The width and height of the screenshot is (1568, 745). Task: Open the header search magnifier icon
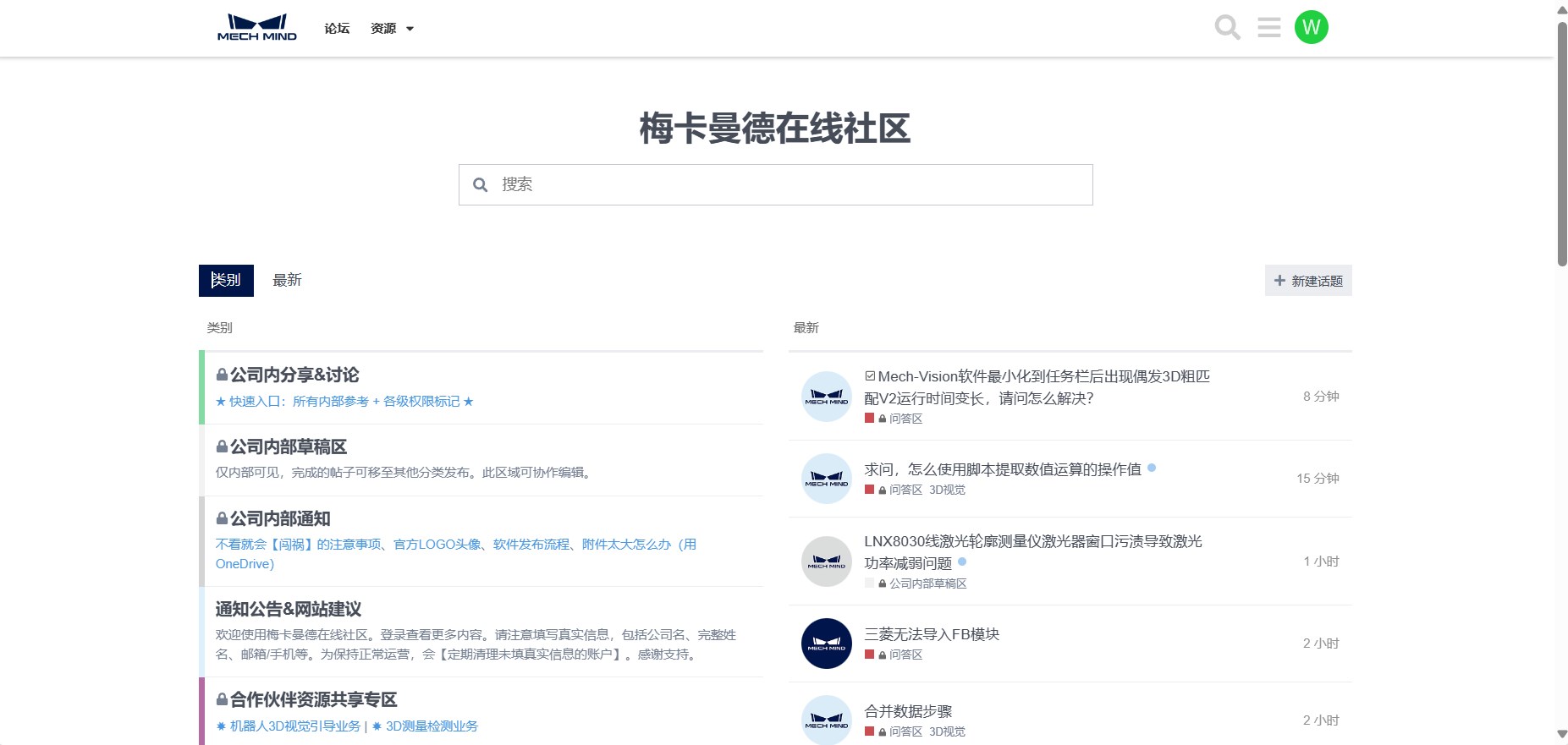[1227, 28]
